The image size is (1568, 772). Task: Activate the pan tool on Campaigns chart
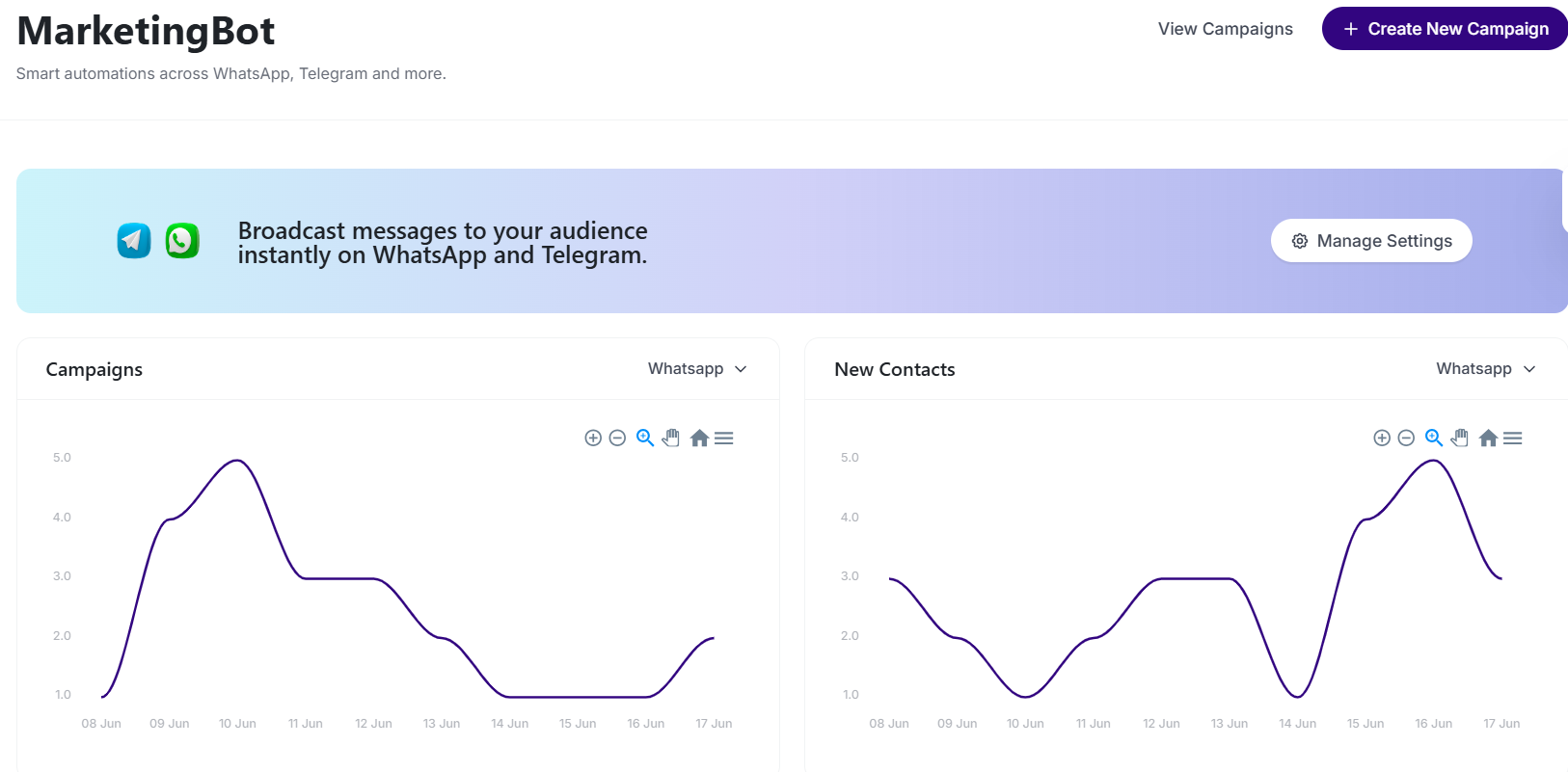[670, 438]
